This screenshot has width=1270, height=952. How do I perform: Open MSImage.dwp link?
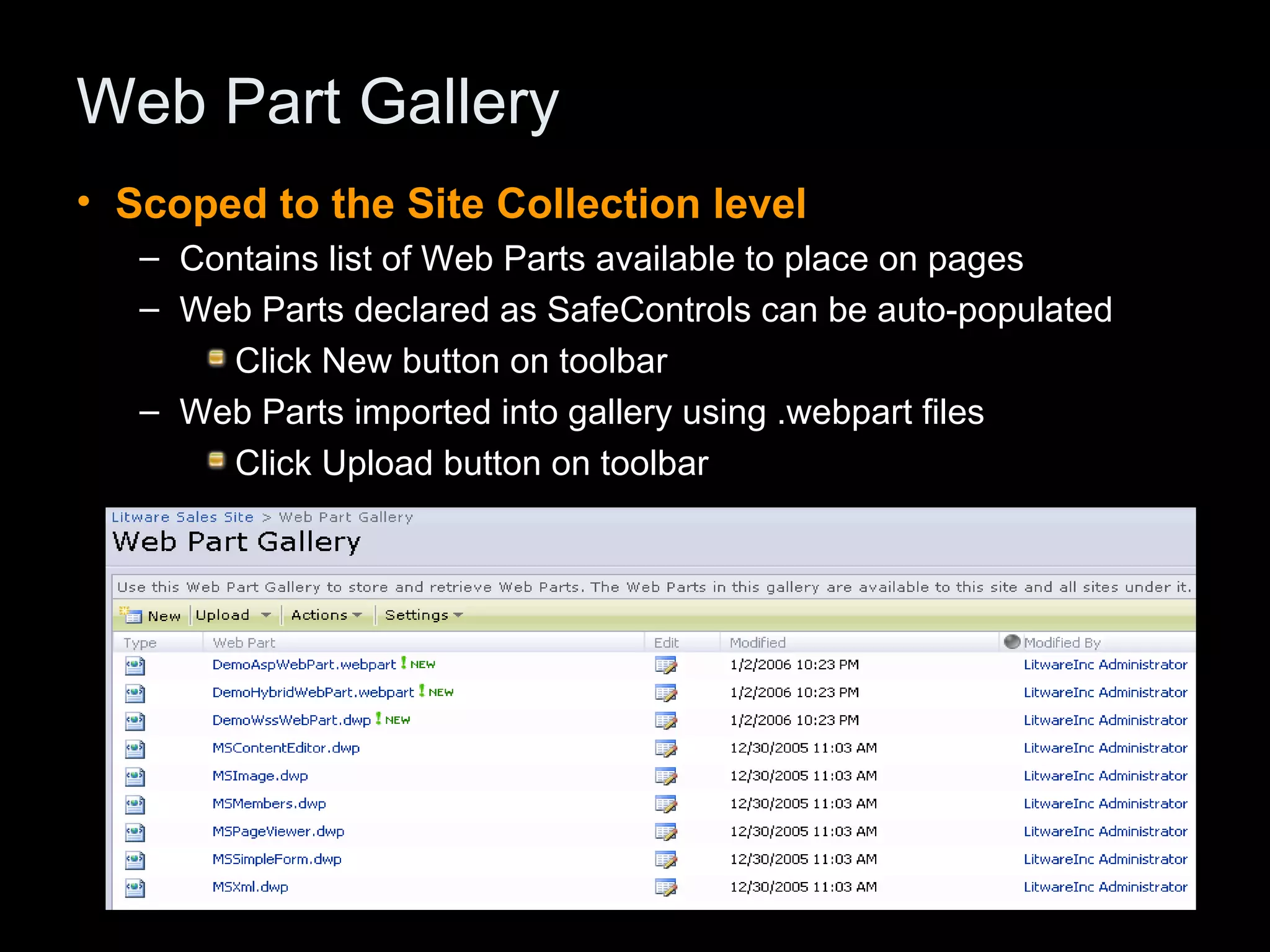coord(260,776)
